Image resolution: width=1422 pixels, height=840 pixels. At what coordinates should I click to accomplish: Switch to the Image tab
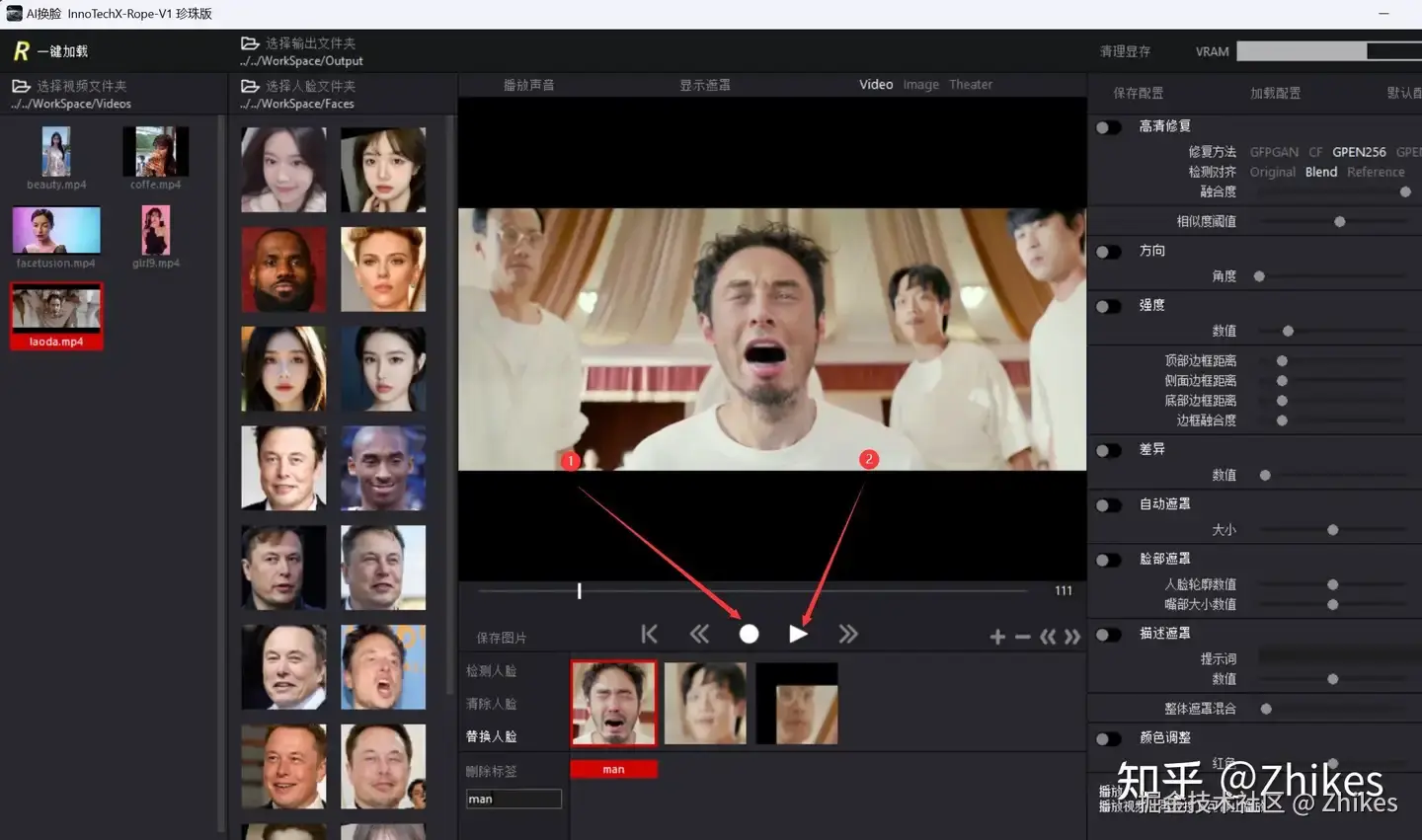tap(920, 85)
